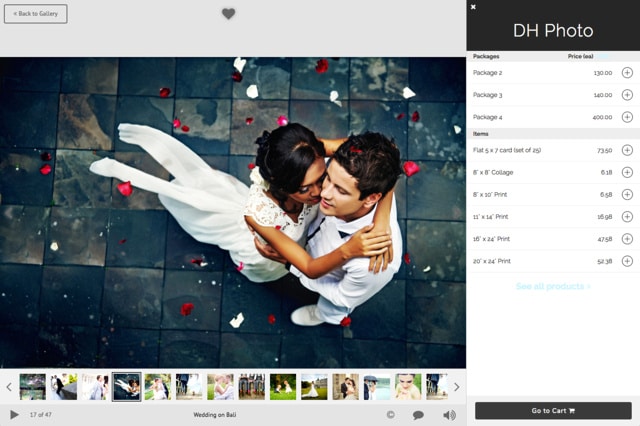The image size is (640, 426).
Task: Add Package 2 to cart
Action: [x=627, y=73]
